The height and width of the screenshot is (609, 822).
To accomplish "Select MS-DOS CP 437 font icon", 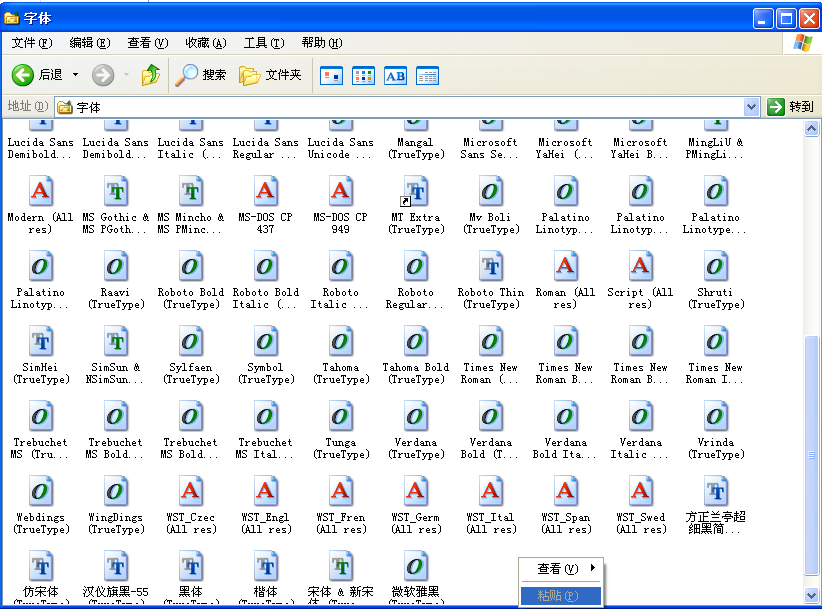I will click(x=265, y=192).
